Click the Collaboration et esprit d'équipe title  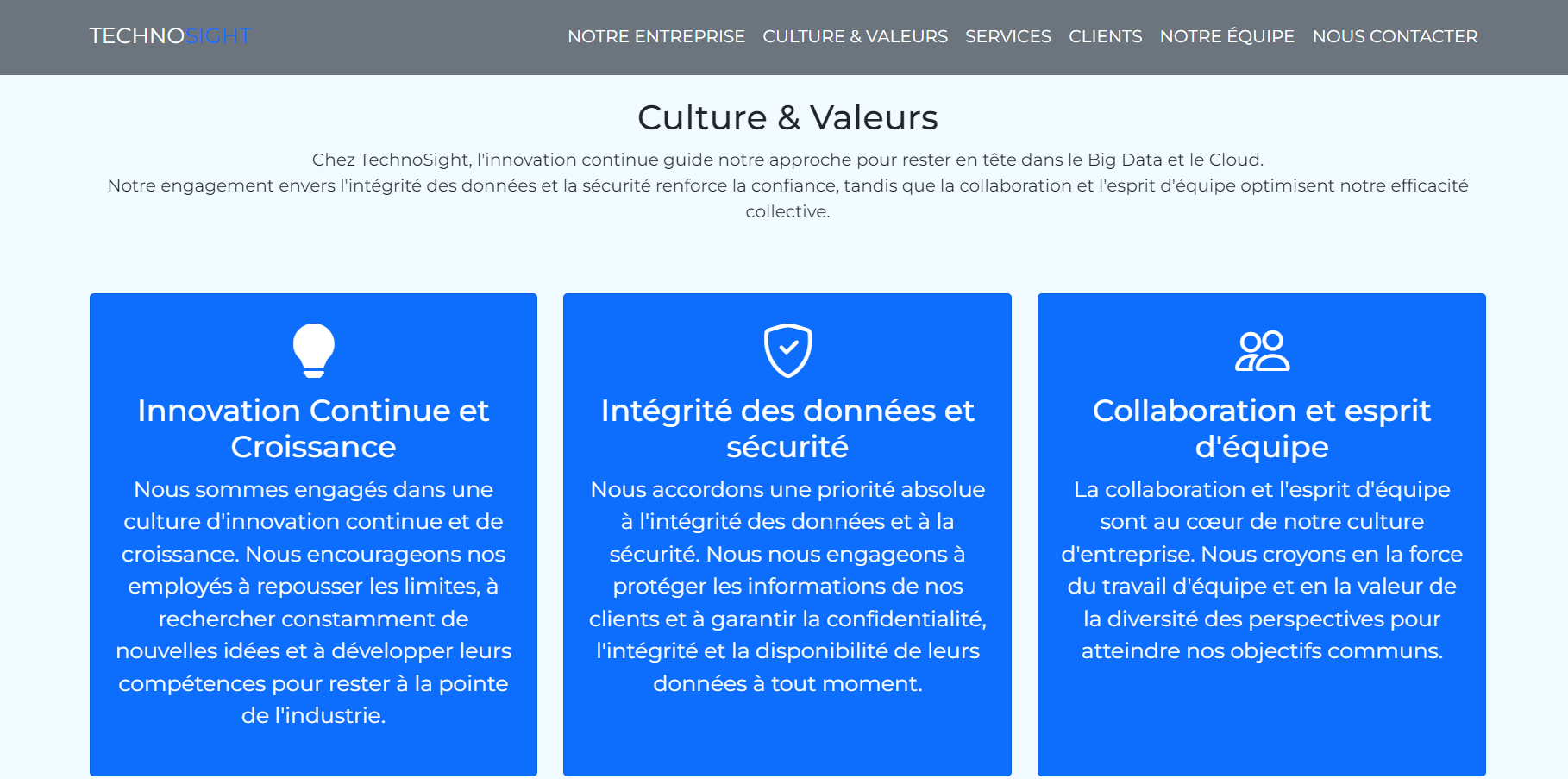[x=1261, y=428]
